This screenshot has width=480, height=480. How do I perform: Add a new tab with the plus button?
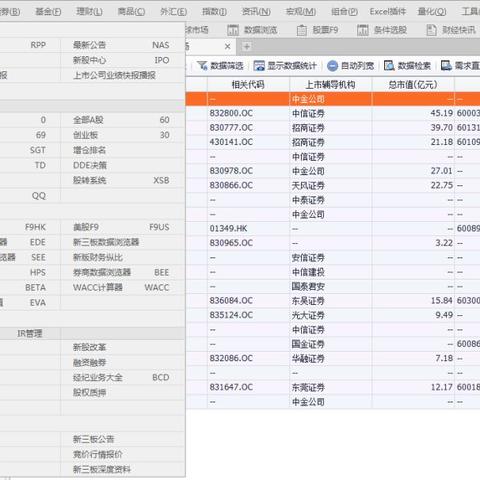pos(247,47)
